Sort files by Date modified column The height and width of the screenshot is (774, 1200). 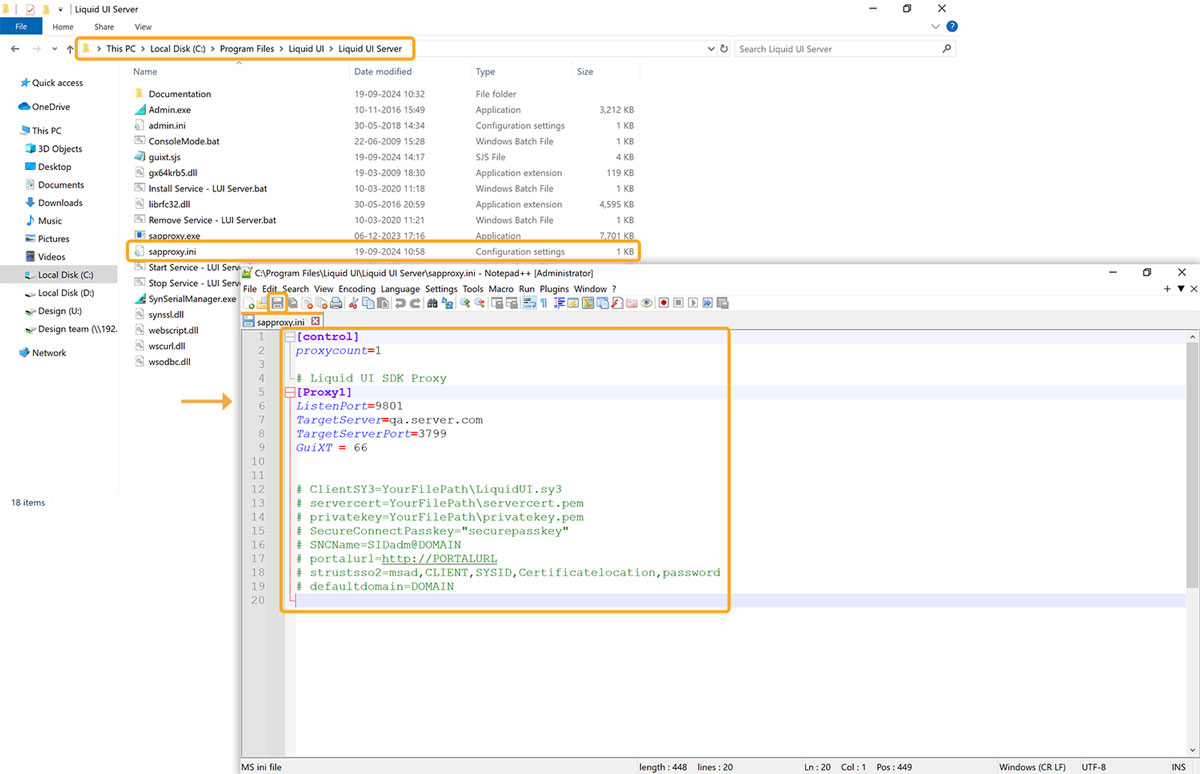(x=383, y=72)
